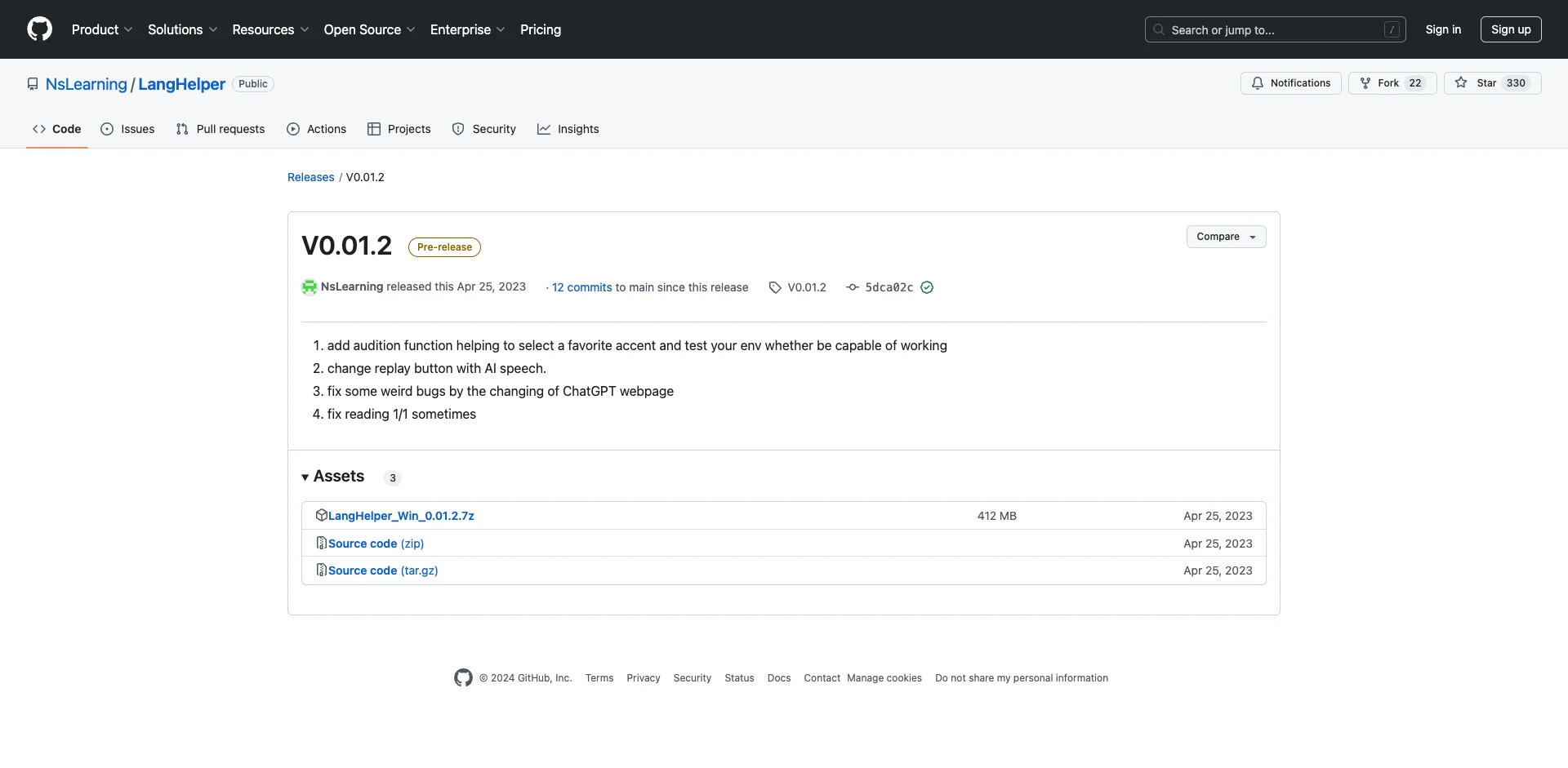The width and height of the screenshot is (1568, 768).
Task: Click Do not share my personal information
Action: [1022, 678]
